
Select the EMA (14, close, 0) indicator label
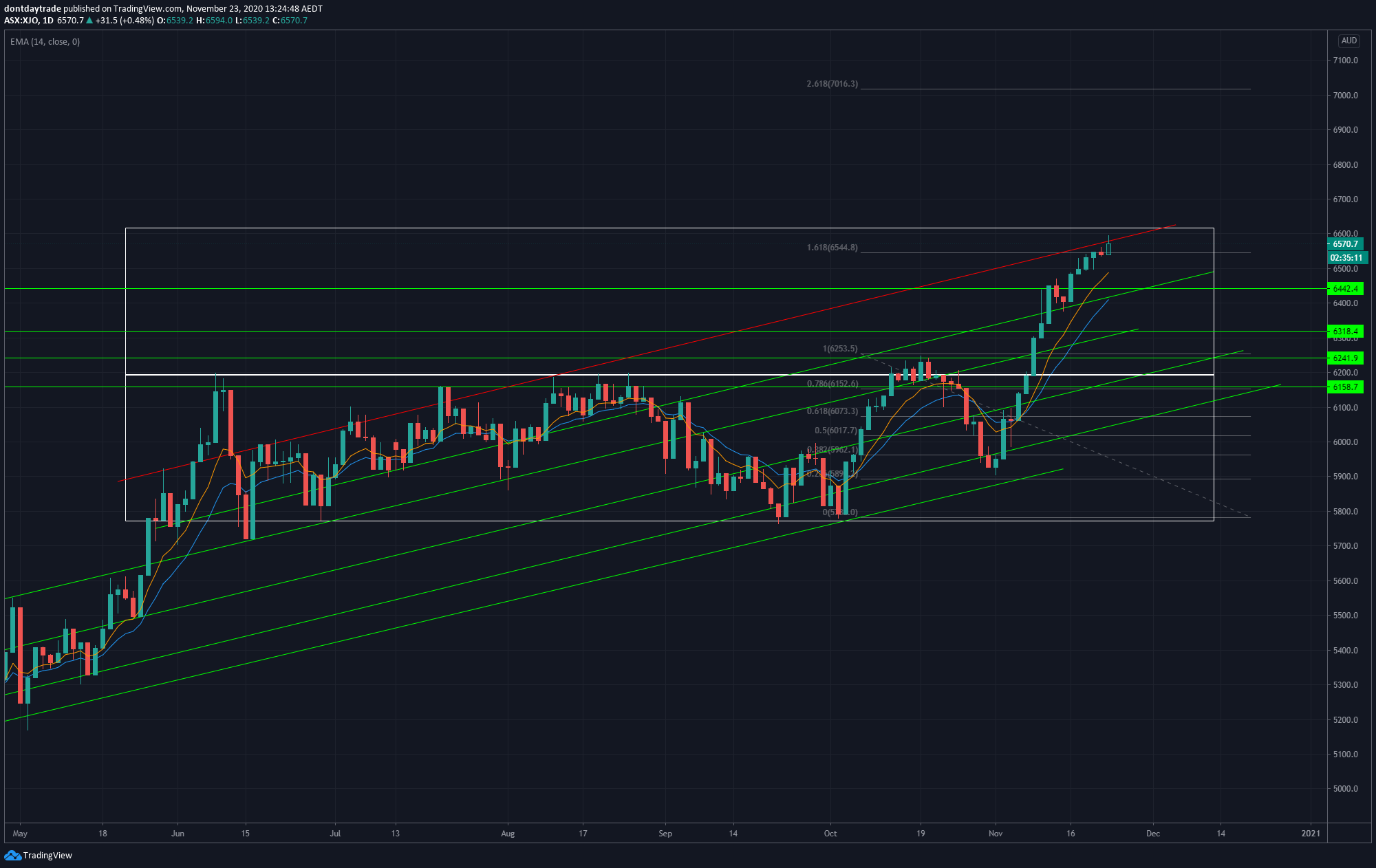tap(45, 42)
